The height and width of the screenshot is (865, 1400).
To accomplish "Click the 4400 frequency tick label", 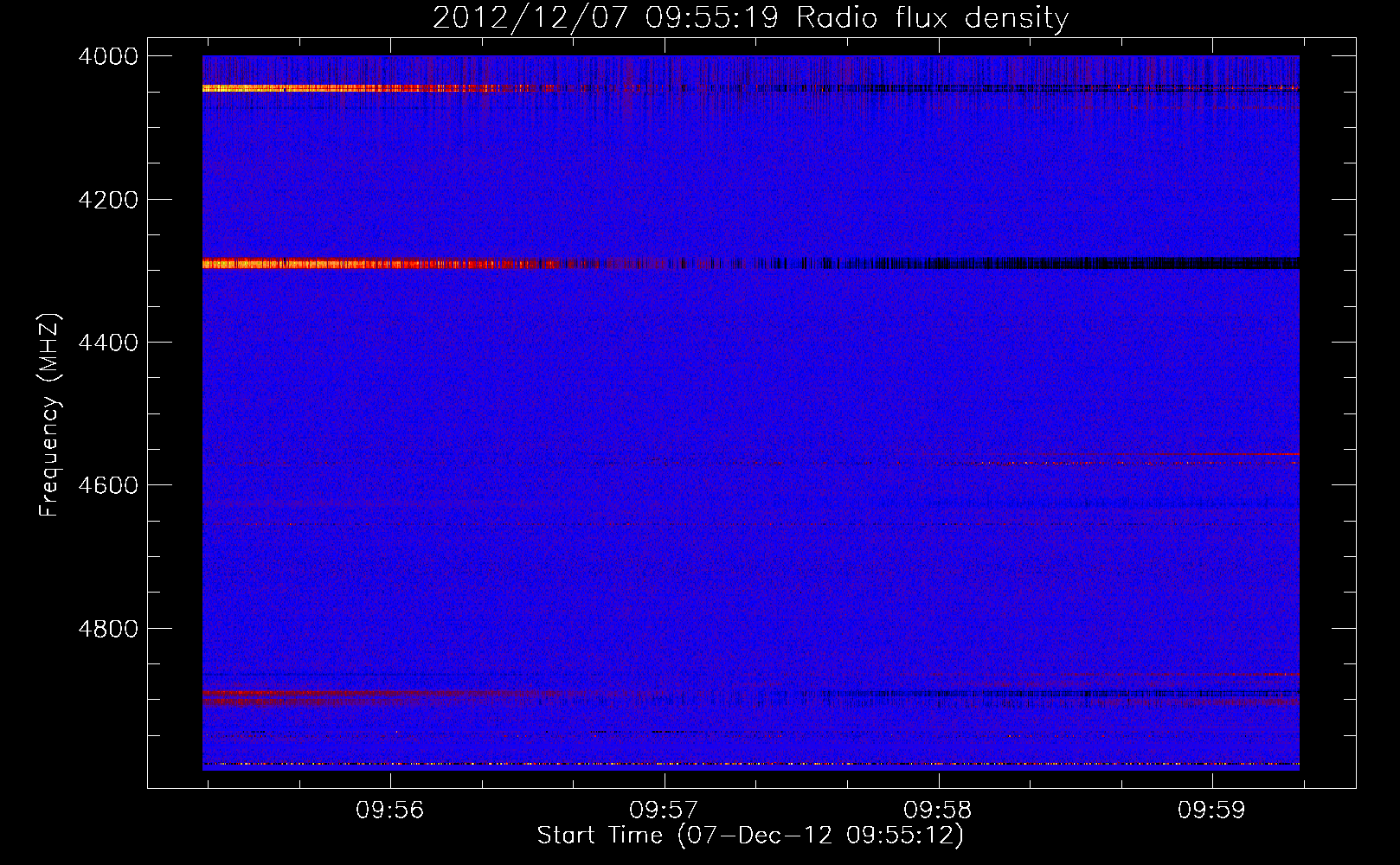I will (x=107, y=343).
